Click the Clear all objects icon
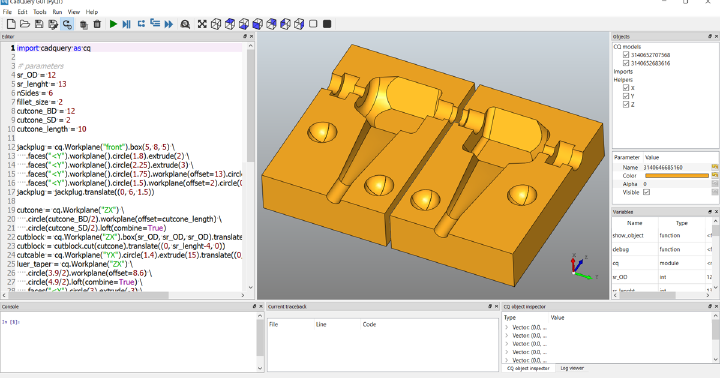 click(x=84, y=24)
